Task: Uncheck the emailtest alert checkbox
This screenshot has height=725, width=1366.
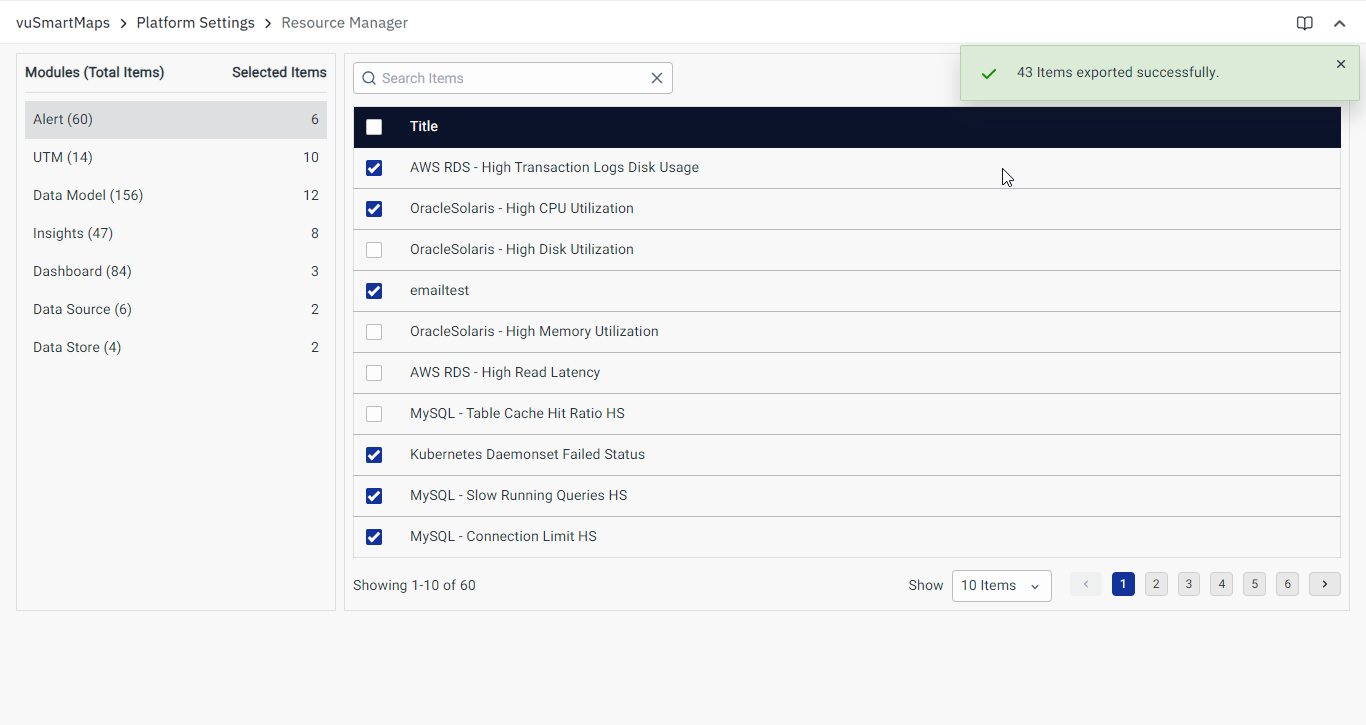Action: (374, 291)
